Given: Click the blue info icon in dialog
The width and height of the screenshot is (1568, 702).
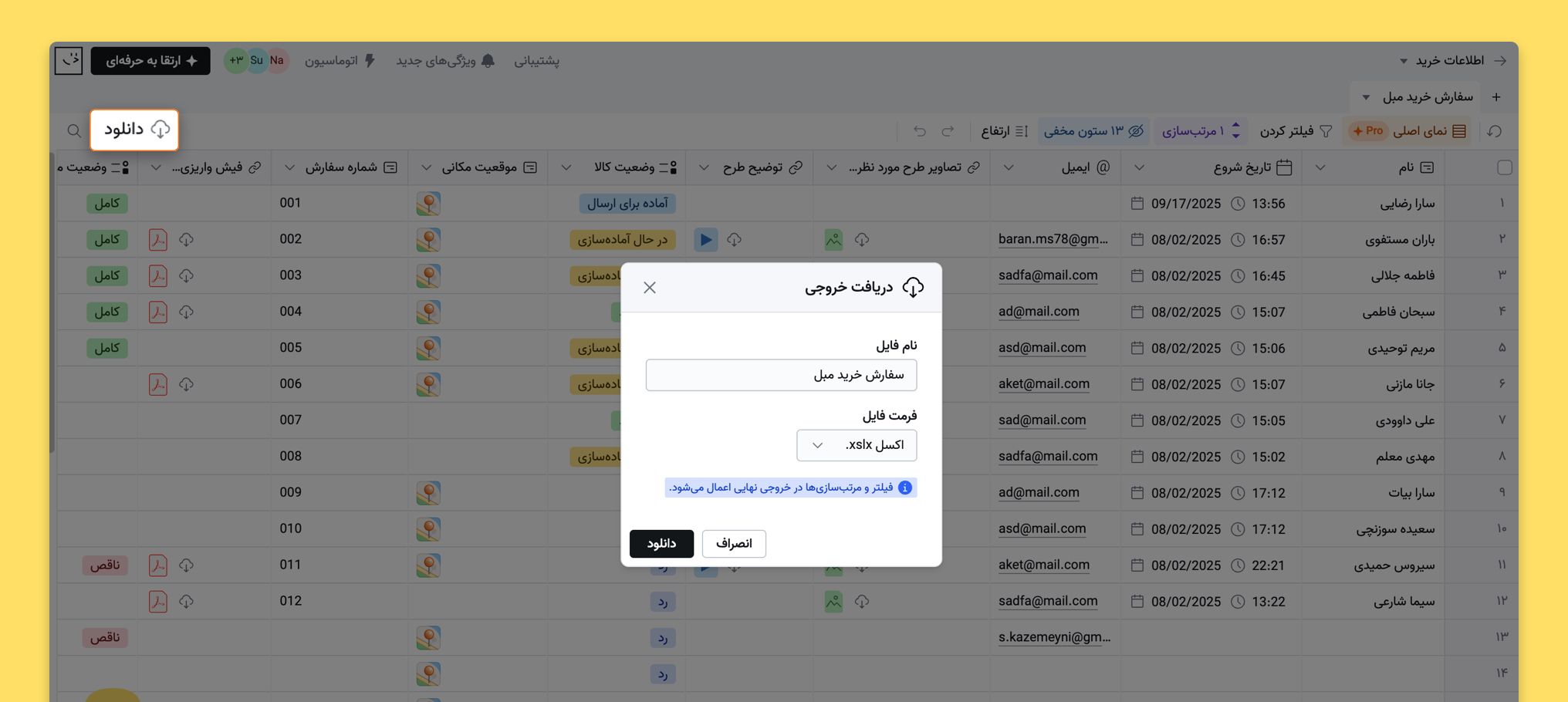Looking at the screenshot, I should [x=905, y=488].
